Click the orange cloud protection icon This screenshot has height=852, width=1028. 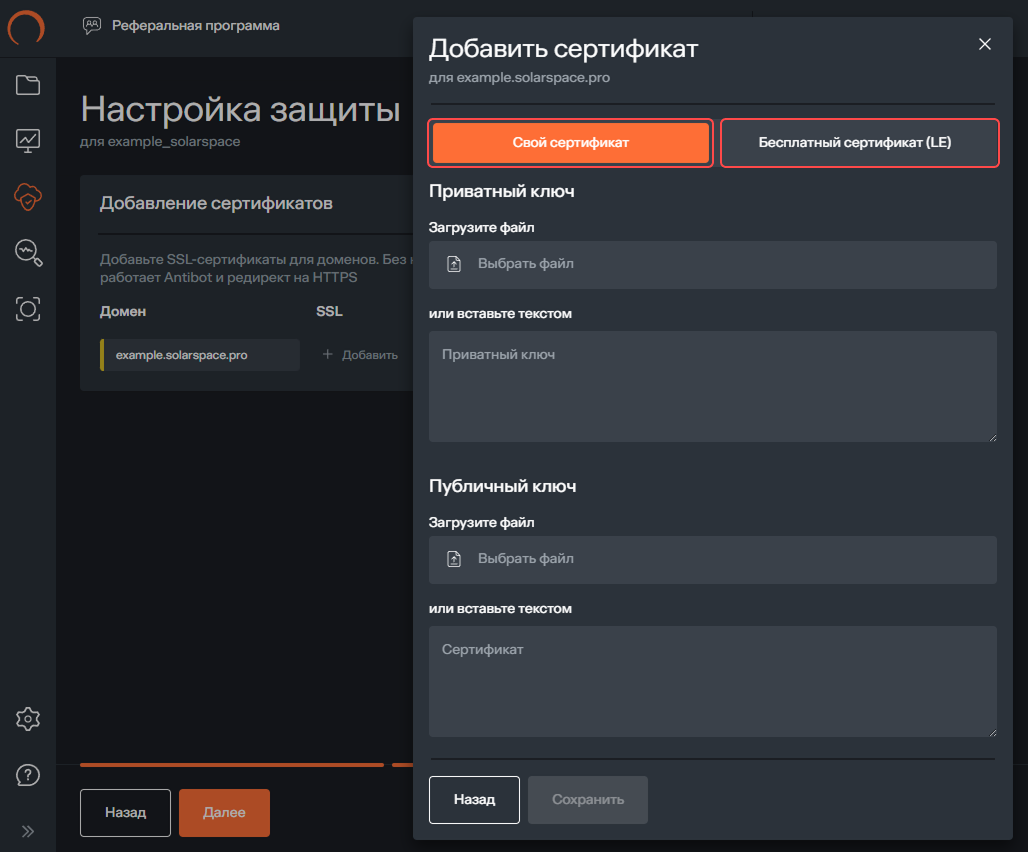28,197
